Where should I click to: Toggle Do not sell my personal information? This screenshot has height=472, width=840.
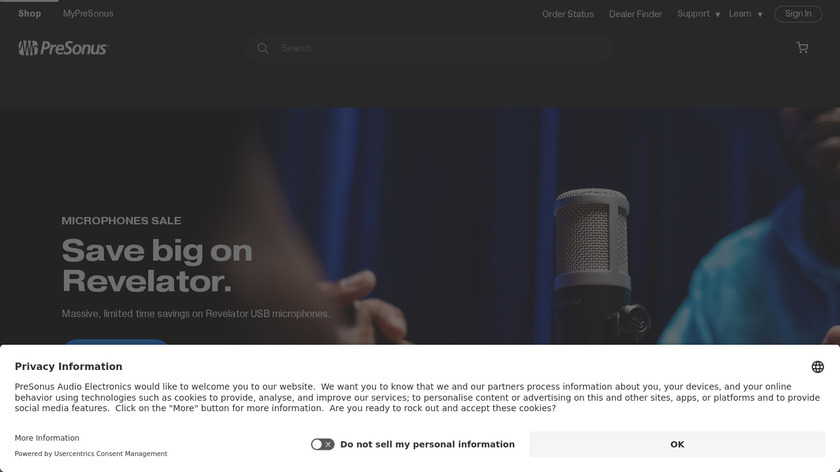click(x=322, y=444)
